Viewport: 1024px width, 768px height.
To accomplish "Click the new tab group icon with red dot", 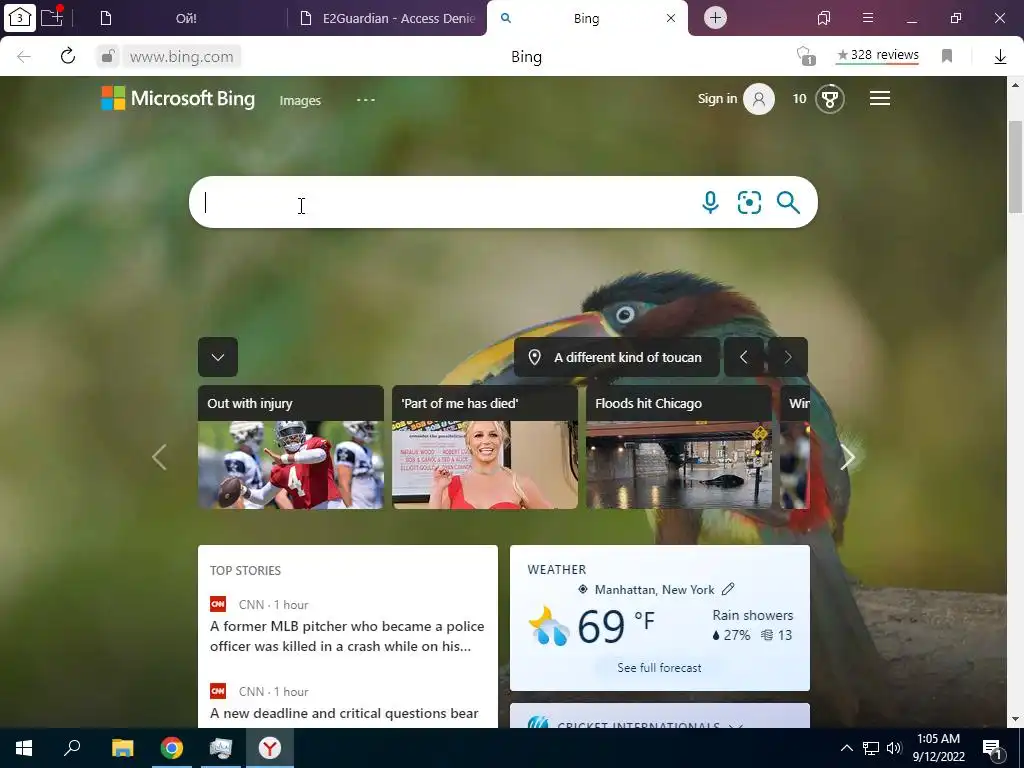I will pyautogui.click(x=52, y=17).
